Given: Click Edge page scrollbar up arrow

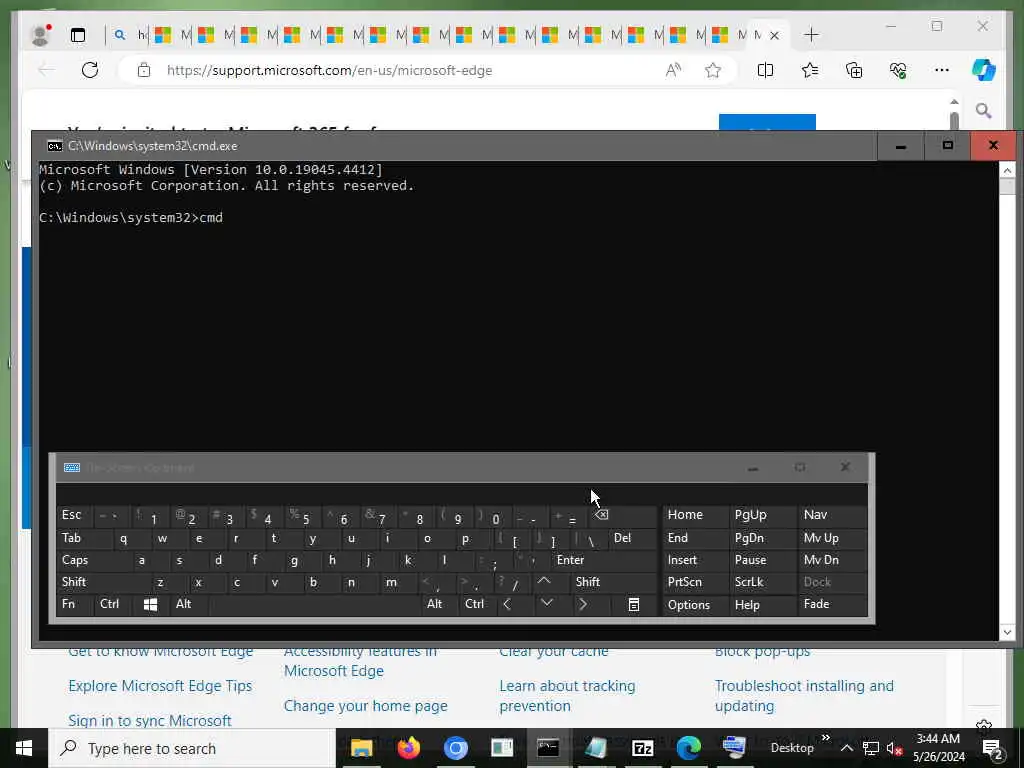Looking at the screenshot, I should (x=954, y=102).
